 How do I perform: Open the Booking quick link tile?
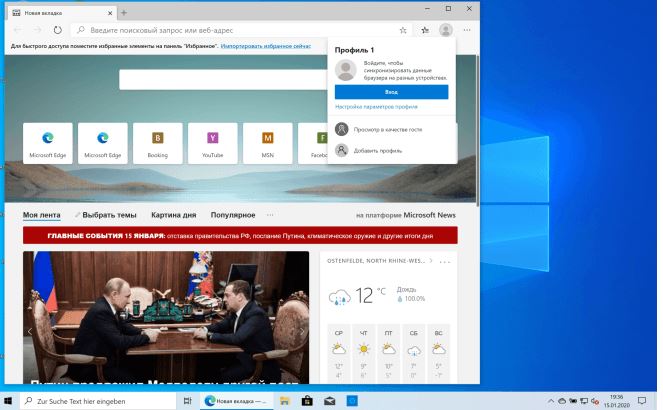157,143
